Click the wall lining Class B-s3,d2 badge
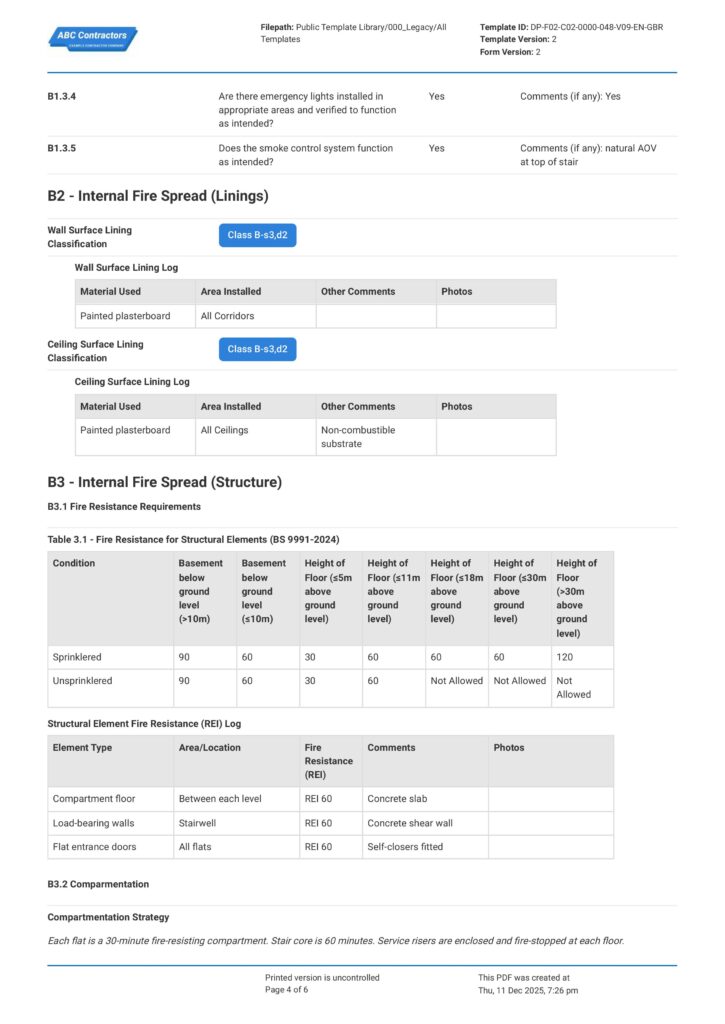Screen dimensions: 725x1024 click(257, 235)
